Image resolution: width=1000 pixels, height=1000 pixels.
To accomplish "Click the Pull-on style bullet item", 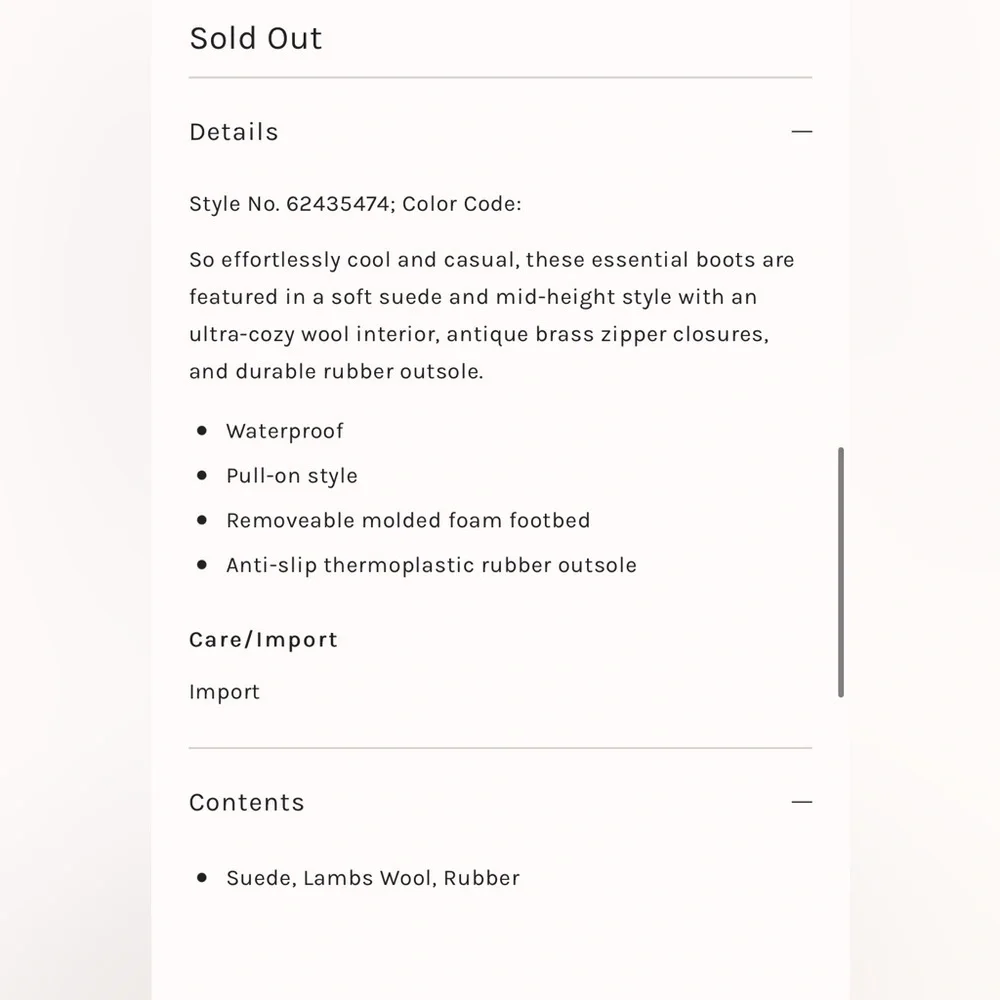I will click(292, 476).
